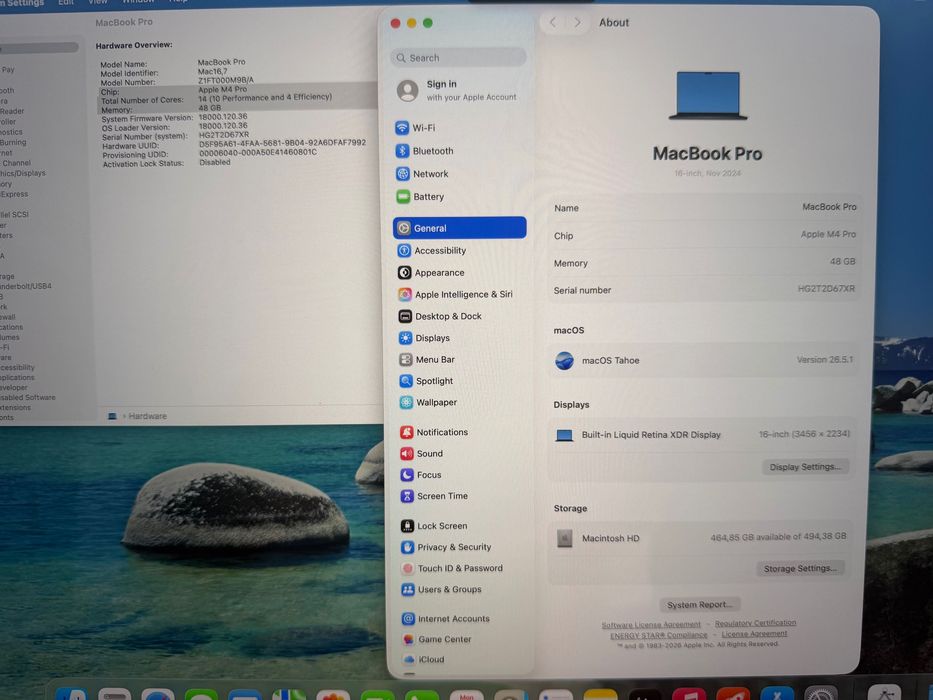The height and width of the screenshot is (700, 933).
Task: Click the System Report button
Action: [699, 605]
